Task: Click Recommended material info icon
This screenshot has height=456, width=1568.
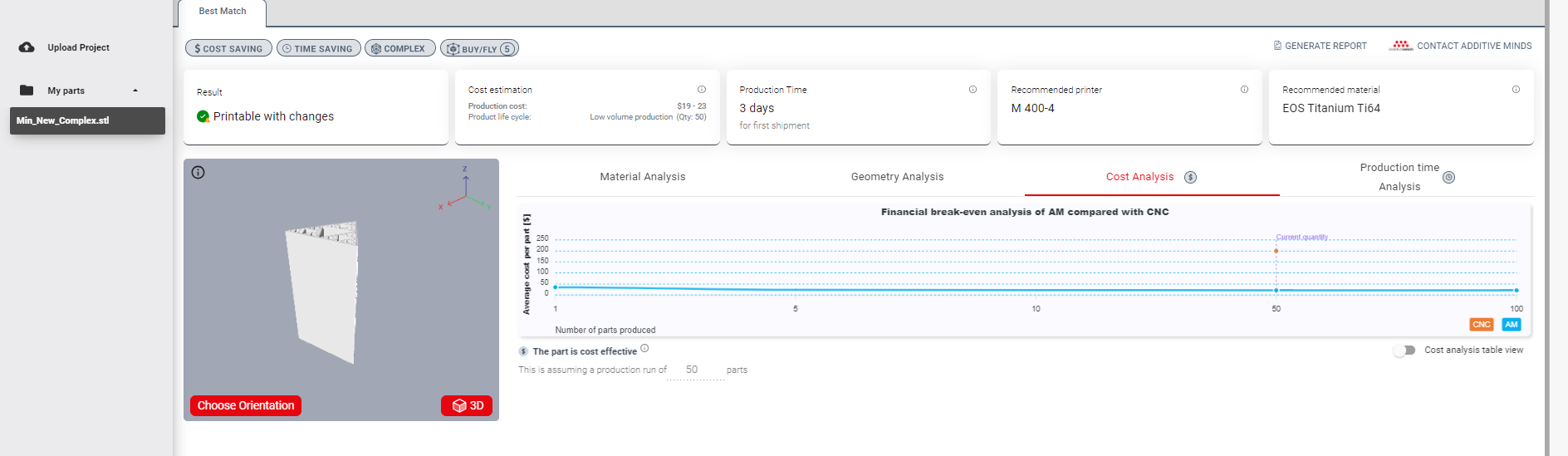Action: pyautogui.click(x=1516, y=90)
